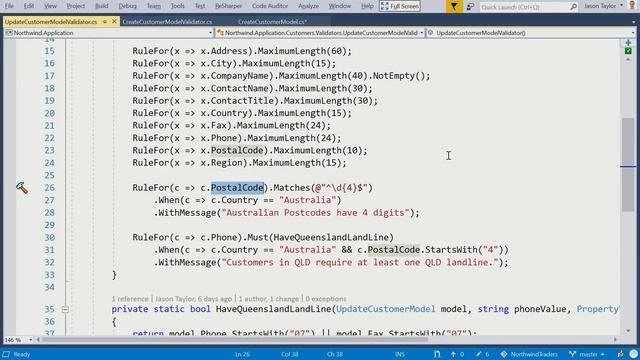The width and height of the screenshot is (640, 360).
Task: Open the Window menu
Action: coord(340,6)
